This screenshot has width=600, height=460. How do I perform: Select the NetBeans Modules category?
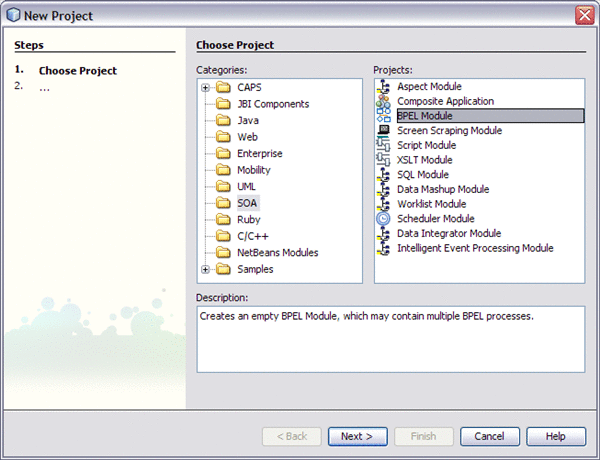pos(278,253)
